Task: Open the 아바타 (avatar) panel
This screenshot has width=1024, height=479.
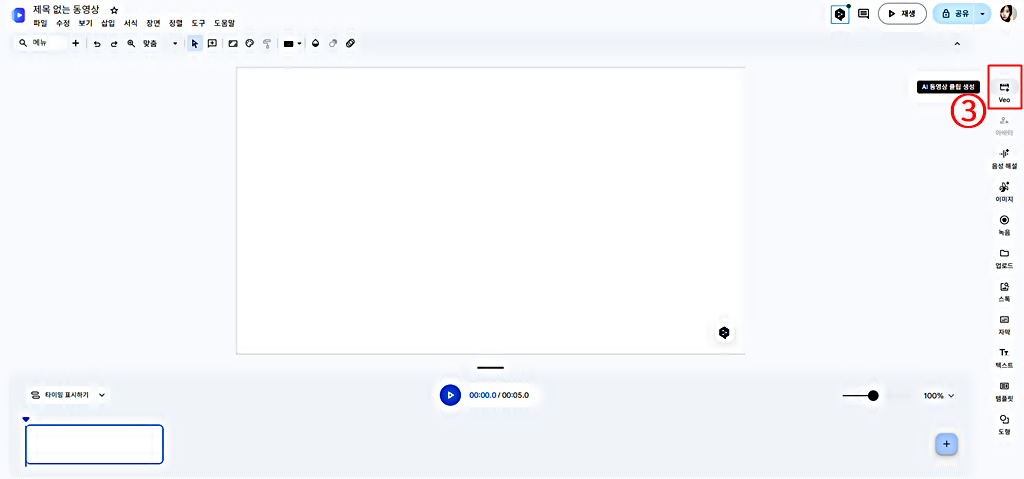Action: 1004,125
